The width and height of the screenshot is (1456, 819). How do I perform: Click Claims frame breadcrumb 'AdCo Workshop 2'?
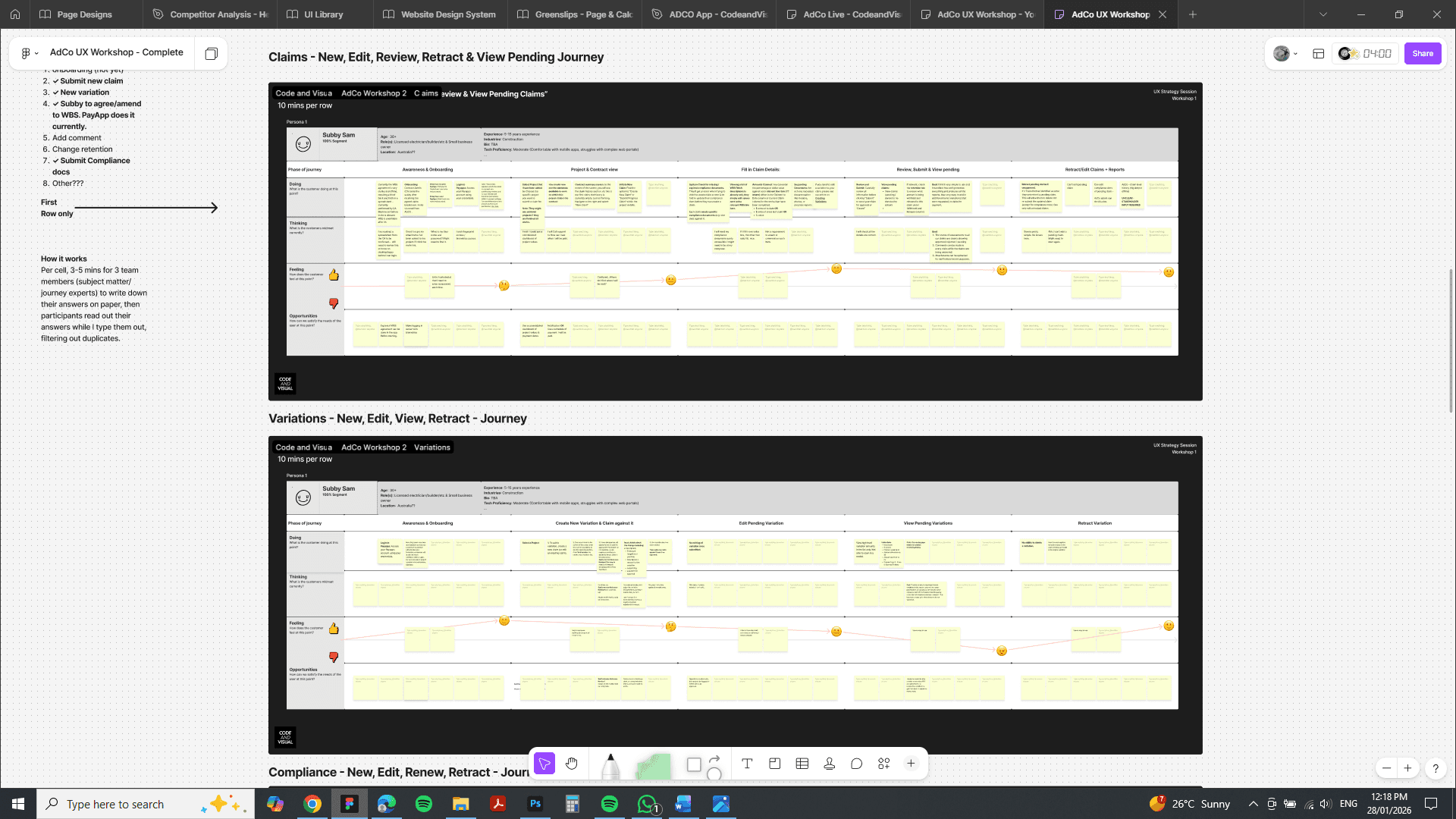[374, 93]
